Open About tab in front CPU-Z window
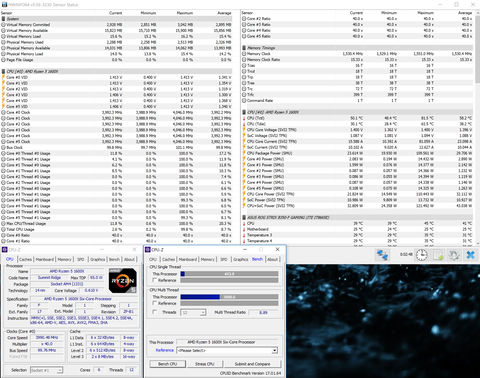The width and height of the screenshot is (480, 378). (x=273, y=259)
